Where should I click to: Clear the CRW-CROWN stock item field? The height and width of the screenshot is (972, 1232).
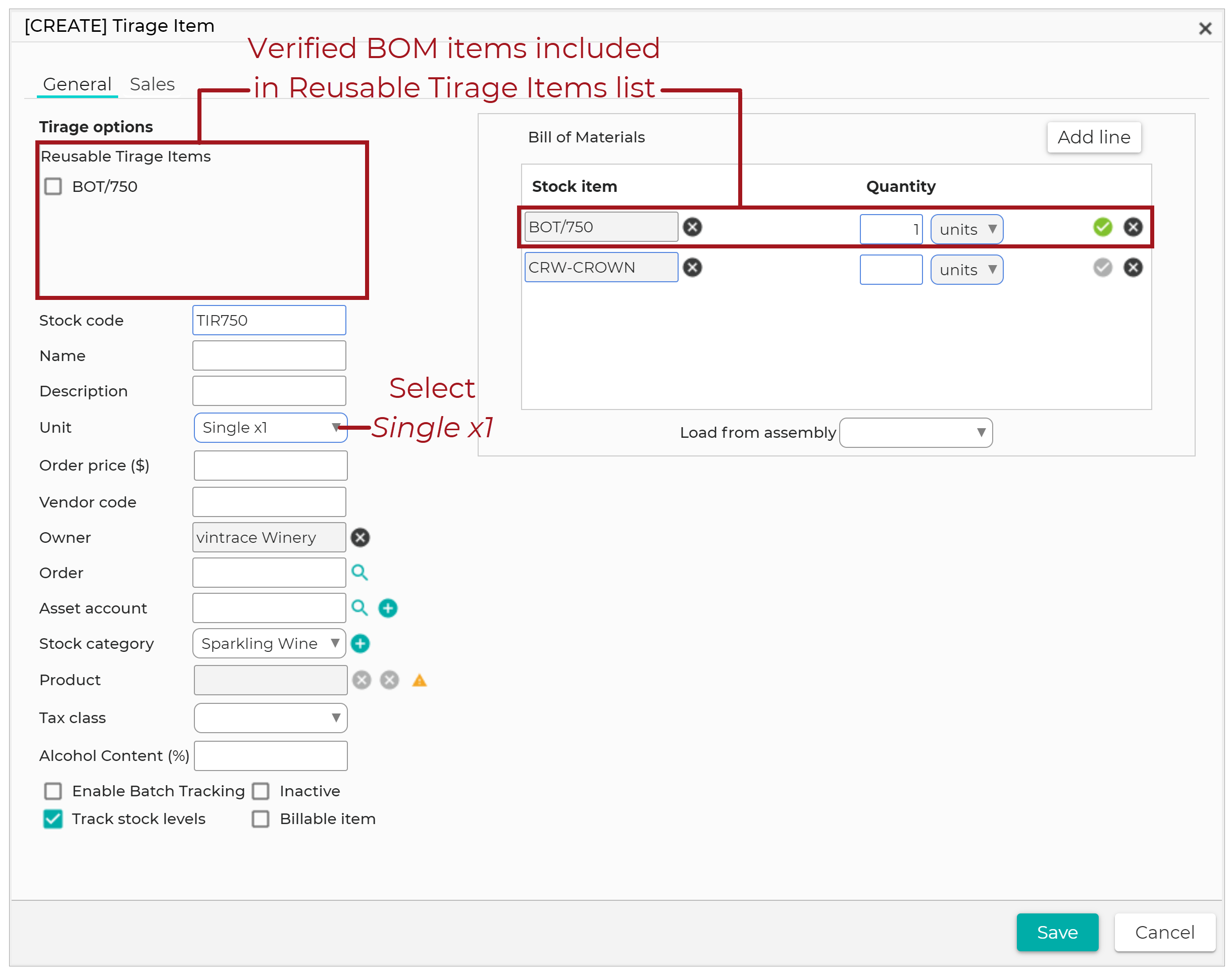point(692,268)
